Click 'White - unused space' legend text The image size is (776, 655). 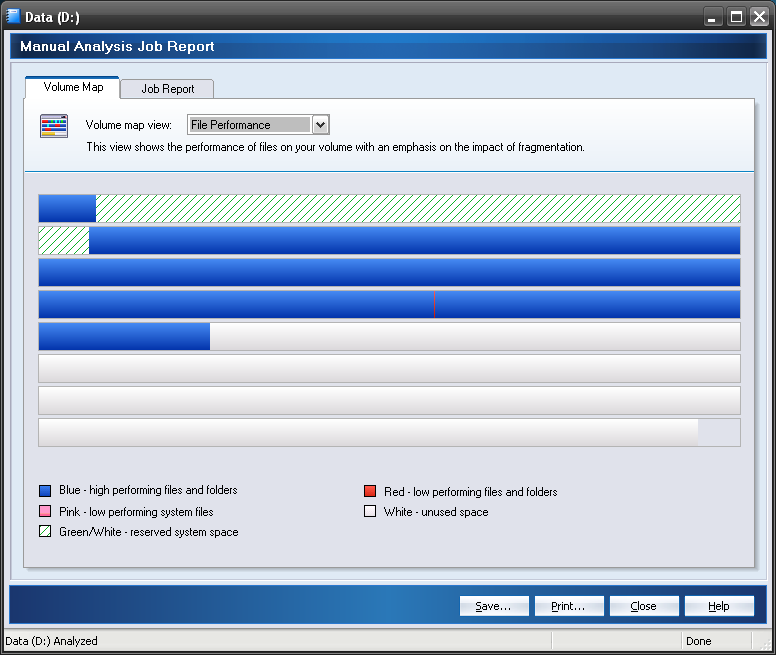(x=436, y=512)
